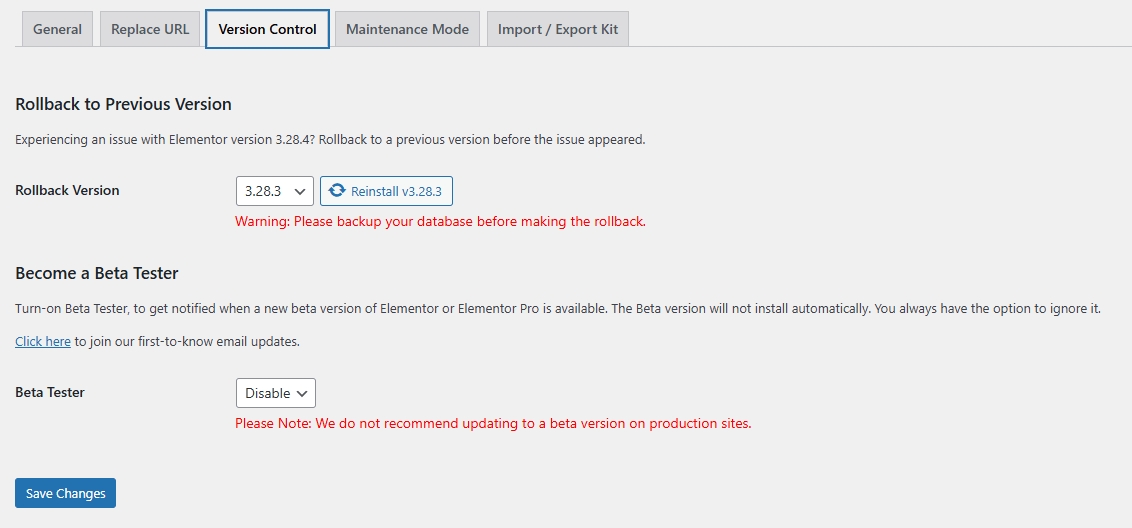Click the "Turn-on Beta Tester" description paragraph

point(557,309)
